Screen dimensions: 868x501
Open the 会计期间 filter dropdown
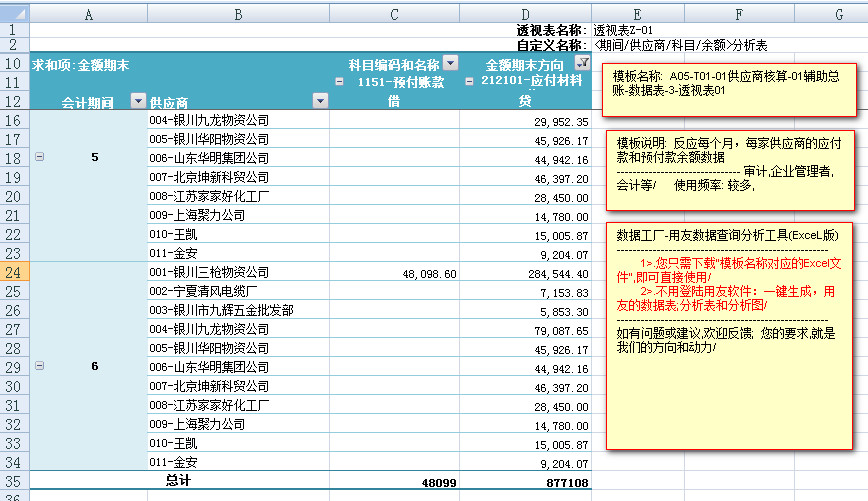tap(137, 102)
